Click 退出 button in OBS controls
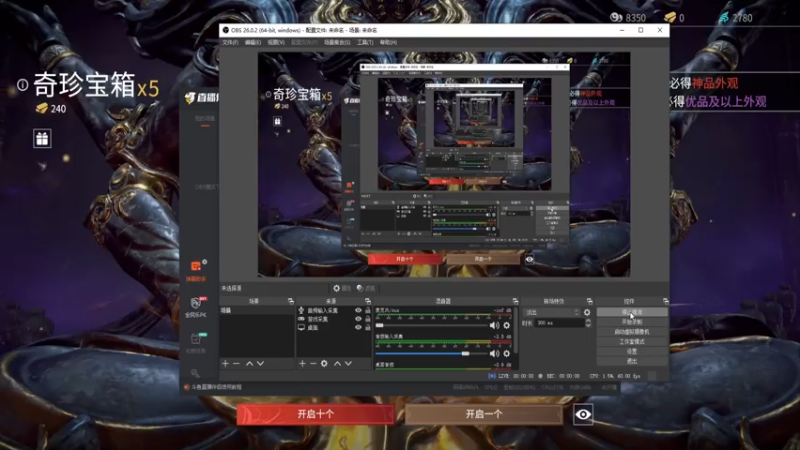 click(632, 361)
